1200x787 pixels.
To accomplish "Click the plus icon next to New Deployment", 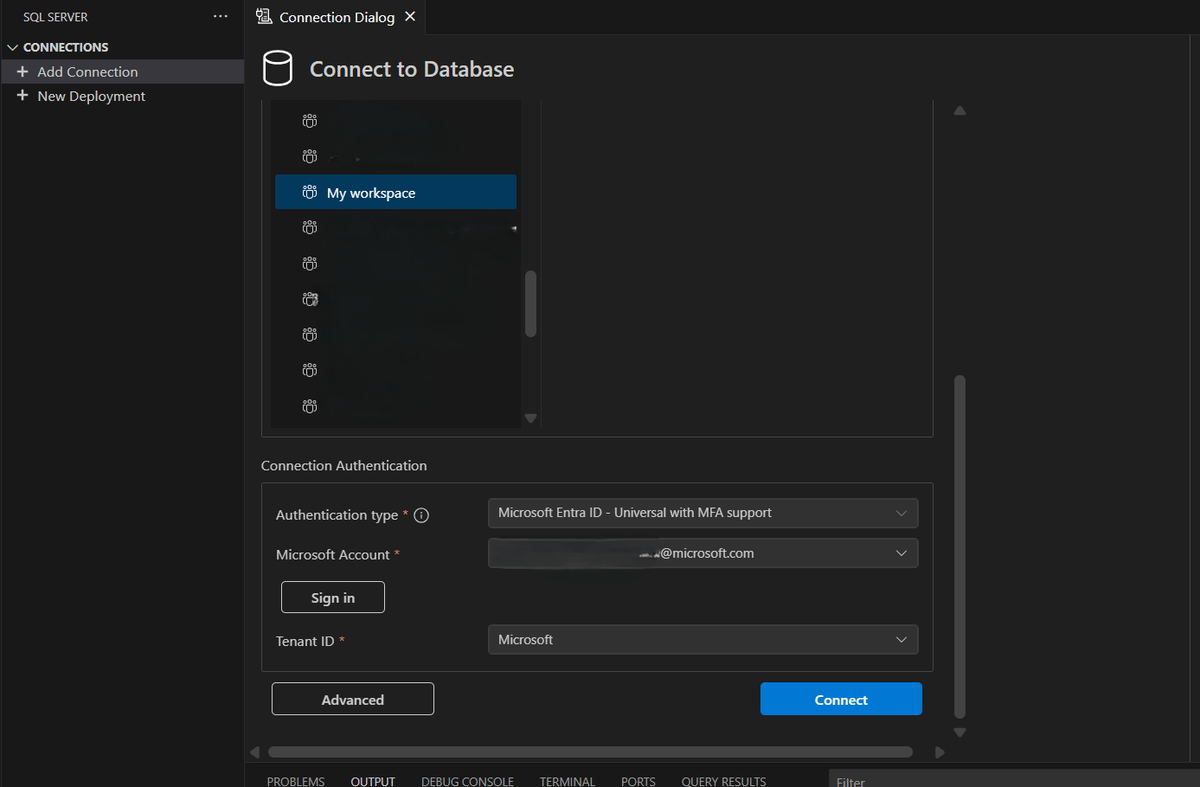I will click(x=22, y=96).
